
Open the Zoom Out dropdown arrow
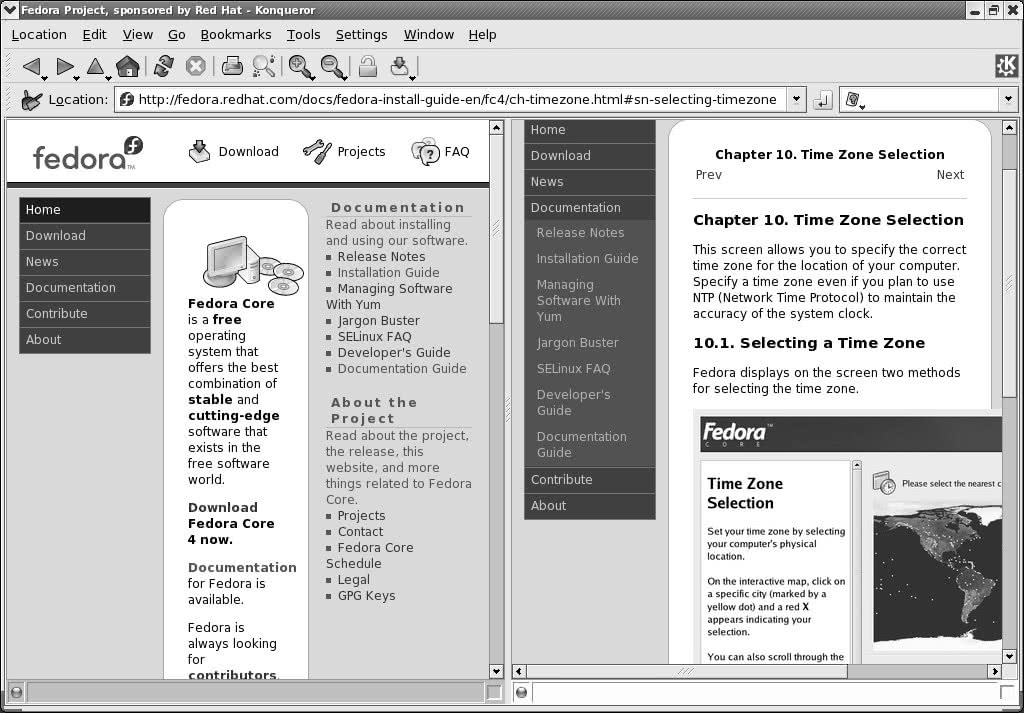[345, 78]
